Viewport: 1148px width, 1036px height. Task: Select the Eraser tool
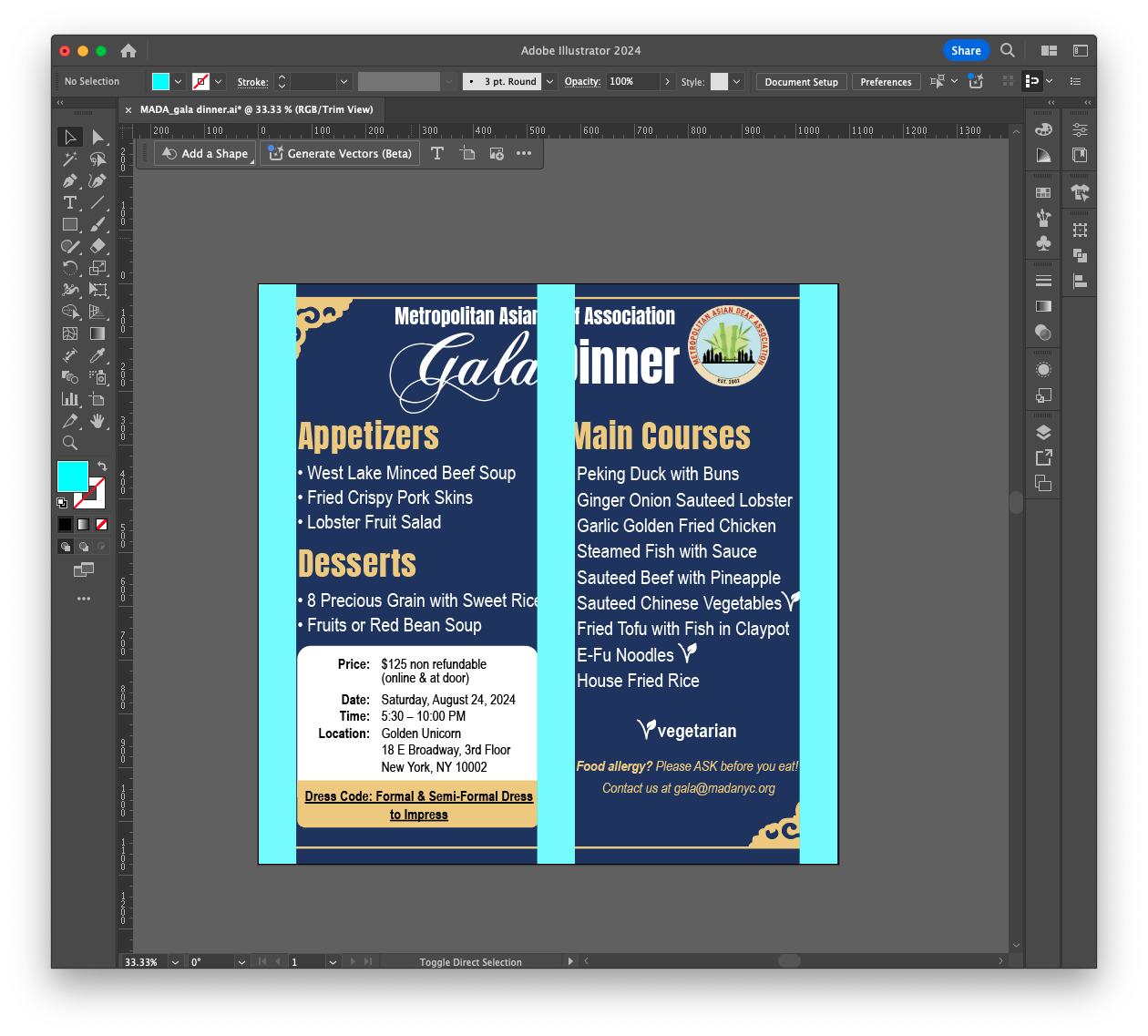(x=97, y=246)
